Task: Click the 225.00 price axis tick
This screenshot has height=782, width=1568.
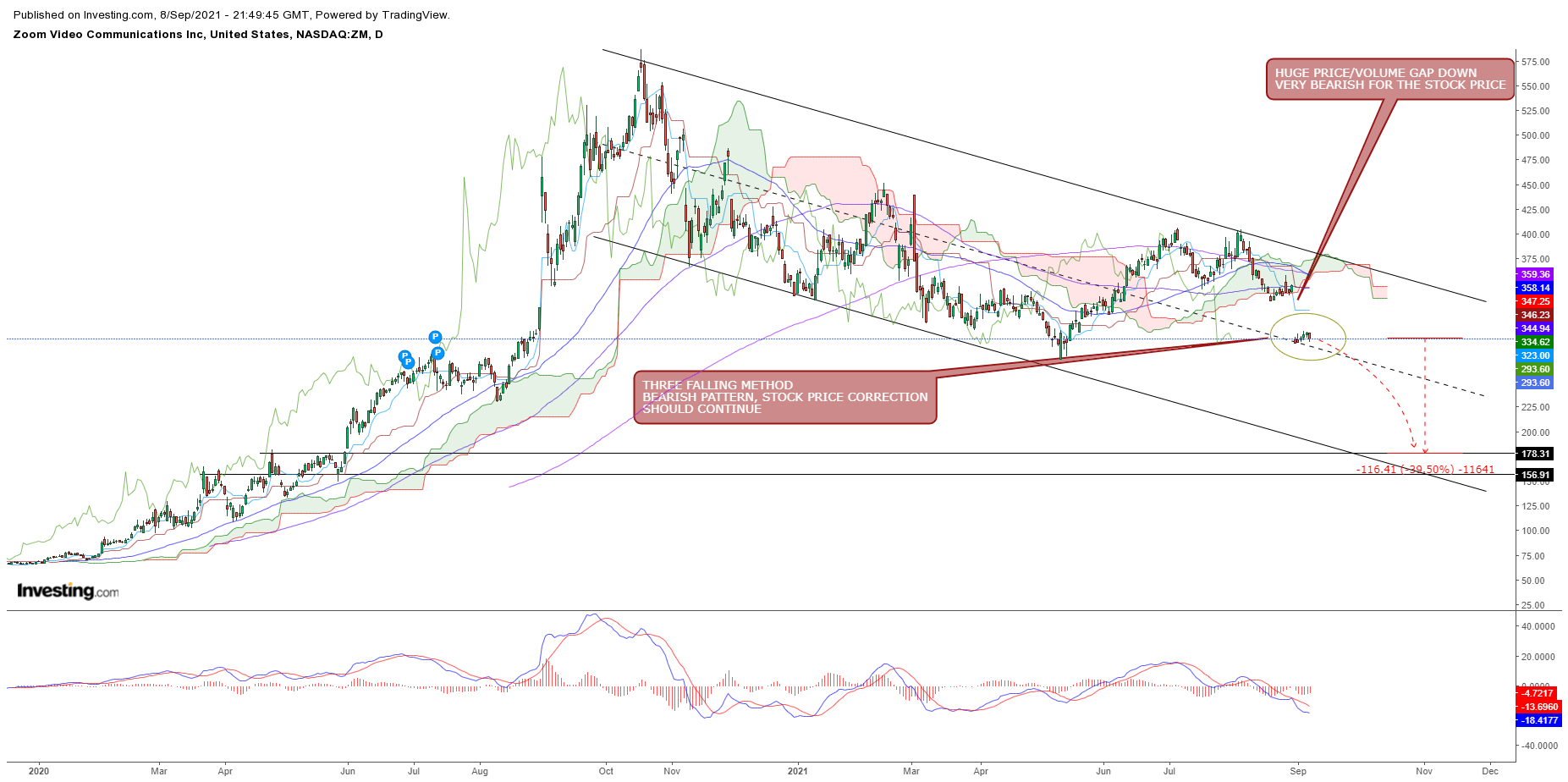Action: 1535,407
